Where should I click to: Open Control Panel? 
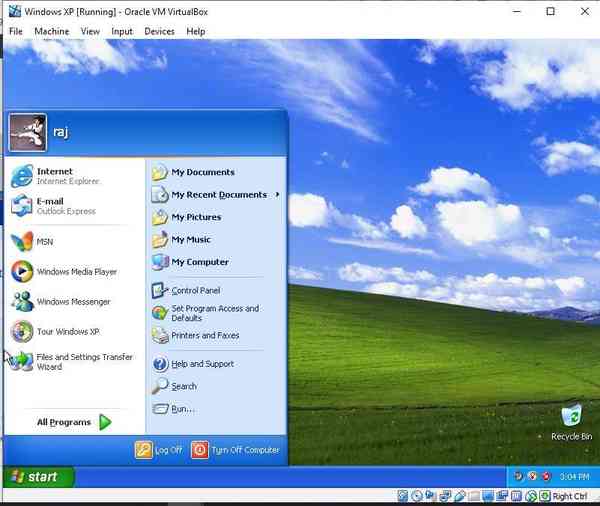195,291
